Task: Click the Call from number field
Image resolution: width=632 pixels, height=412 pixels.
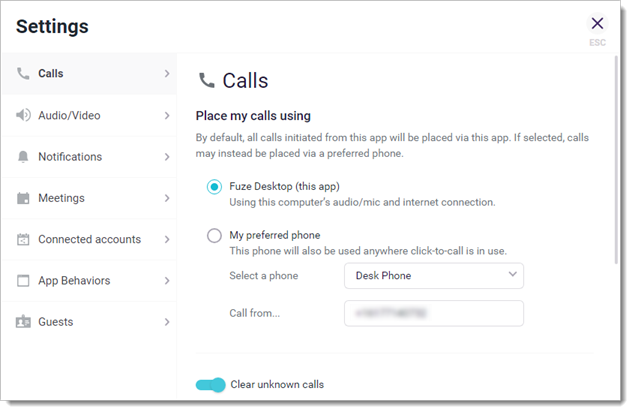Action: [434, 313]
